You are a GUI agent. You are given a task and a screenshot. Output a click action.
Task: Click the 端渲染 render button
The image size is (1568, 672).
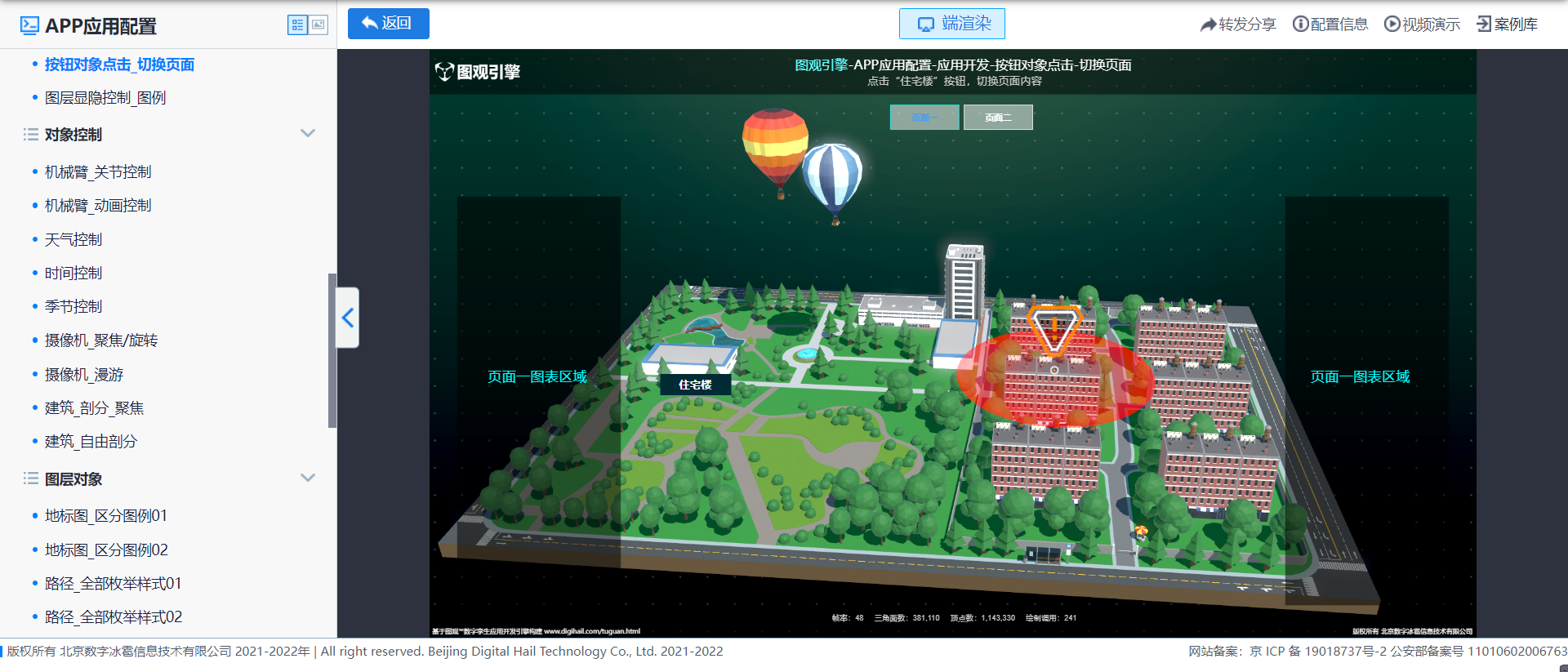point(952,24)
